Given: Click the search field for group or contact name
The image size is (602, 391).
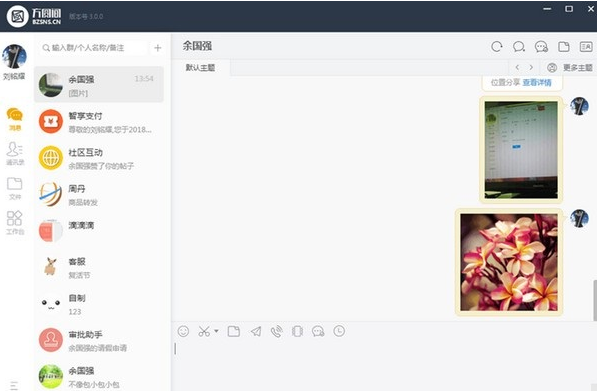Looking at the screenshot, I should (94, 48).
